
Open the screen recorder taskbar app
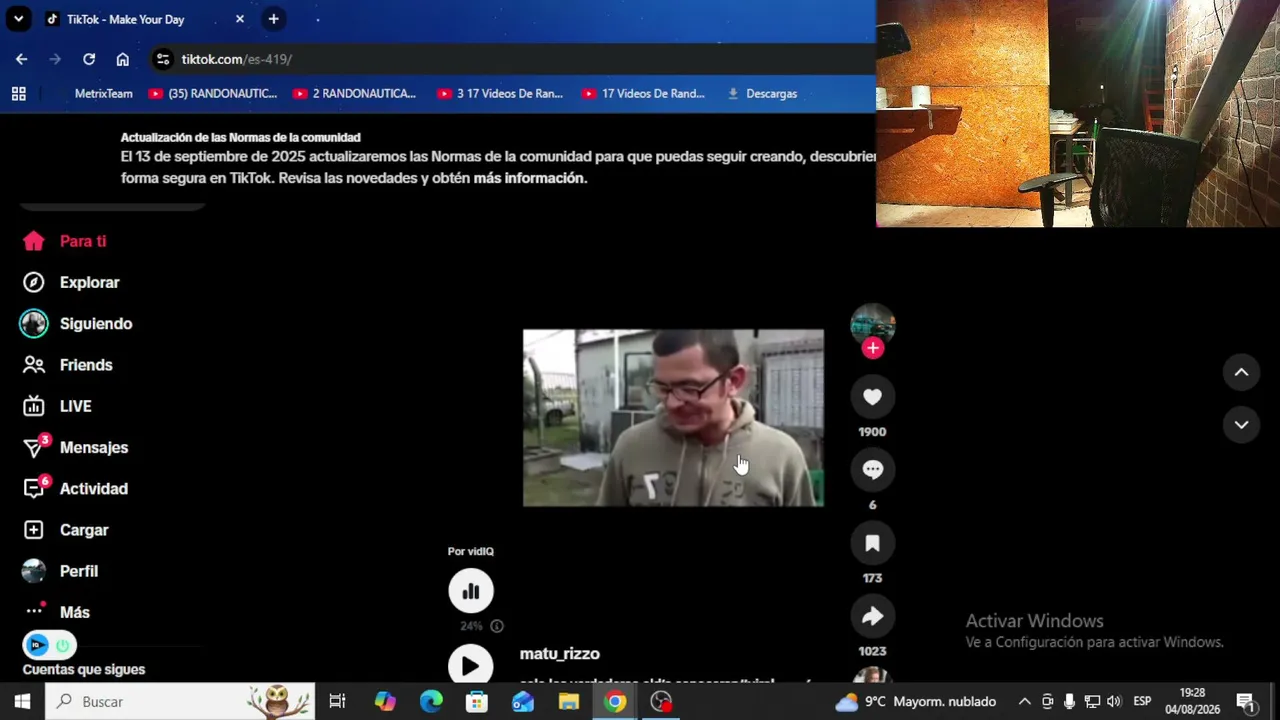(661, 702)
